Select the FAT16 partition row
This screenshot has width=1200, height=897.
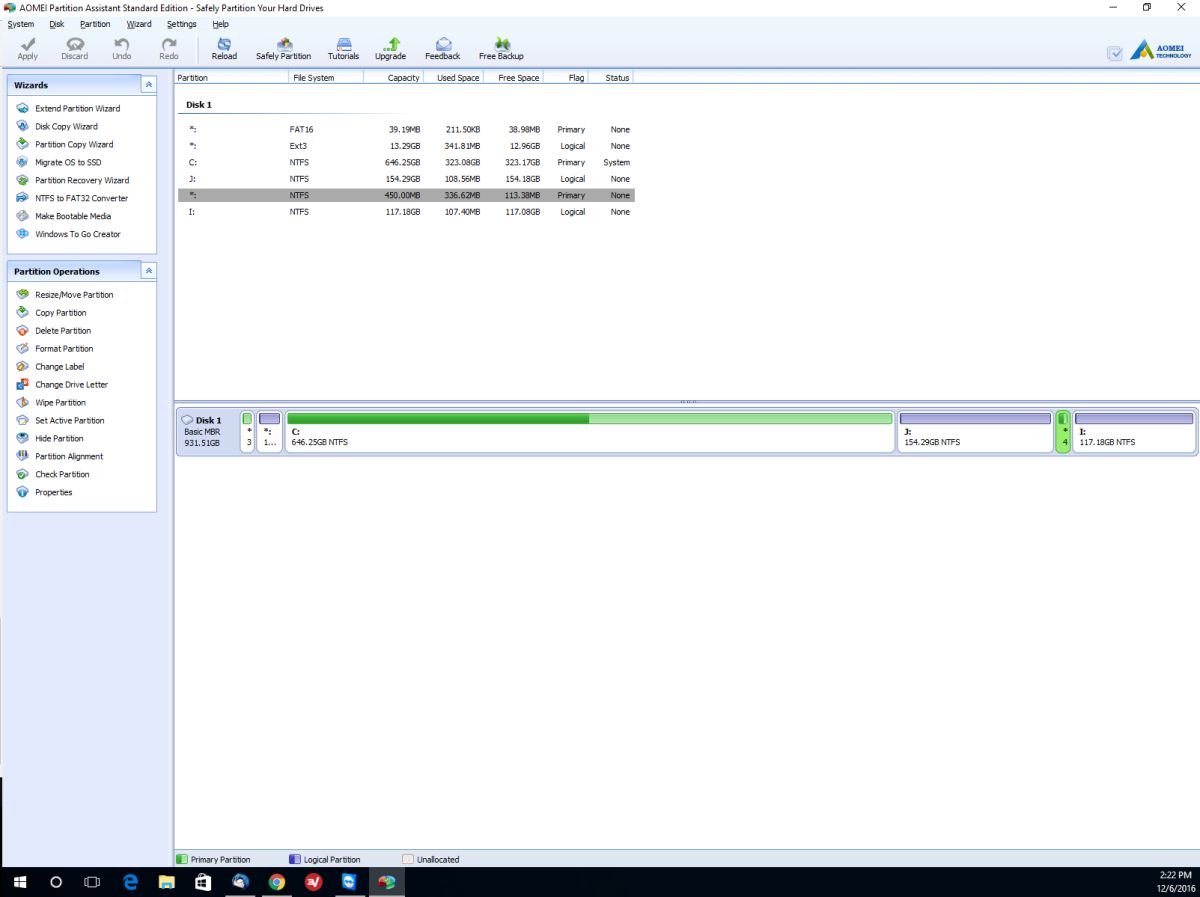click(406, 129)
